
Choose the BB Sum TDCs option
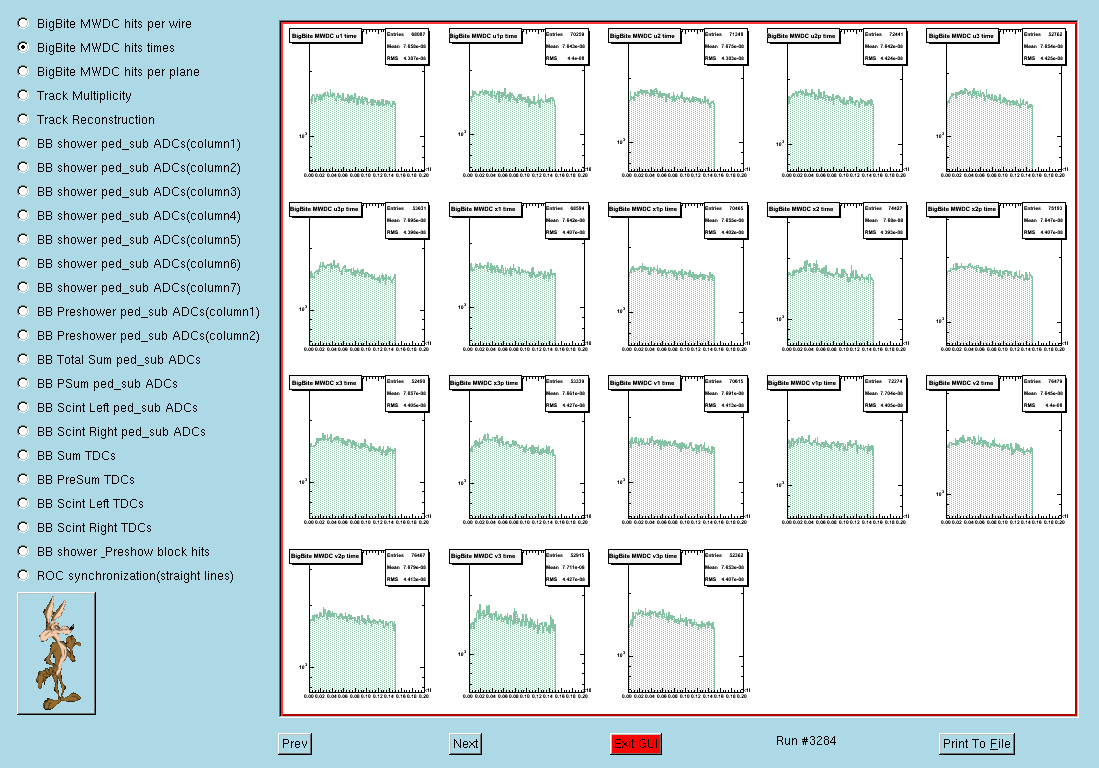23,455
